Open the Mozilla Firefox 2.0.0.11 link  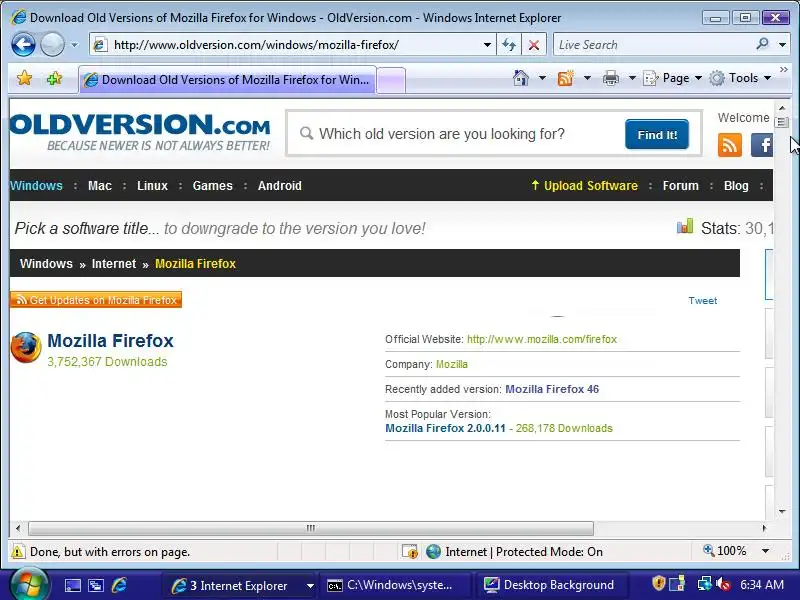[x=445, y=429]
